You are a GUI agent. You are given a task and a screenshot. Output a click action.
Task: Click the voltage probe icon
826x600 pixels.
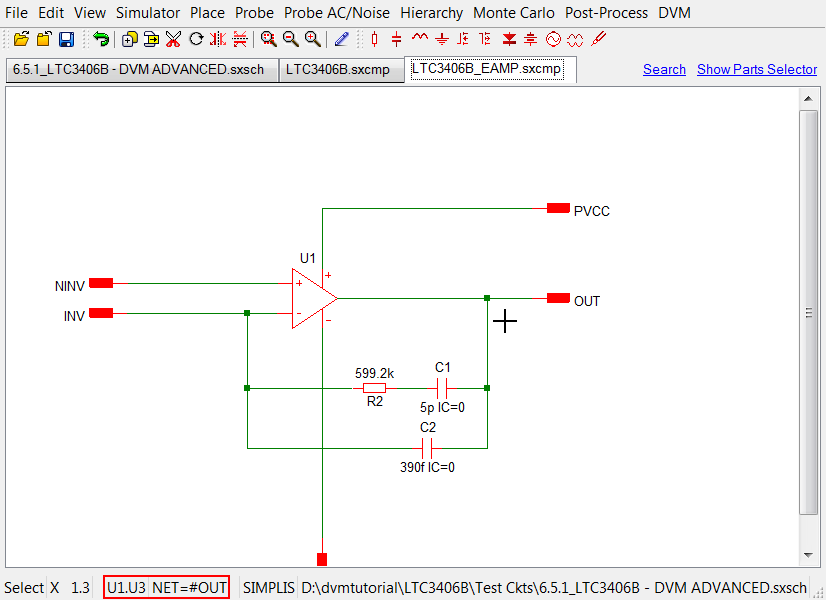click(x=599, y=39)
